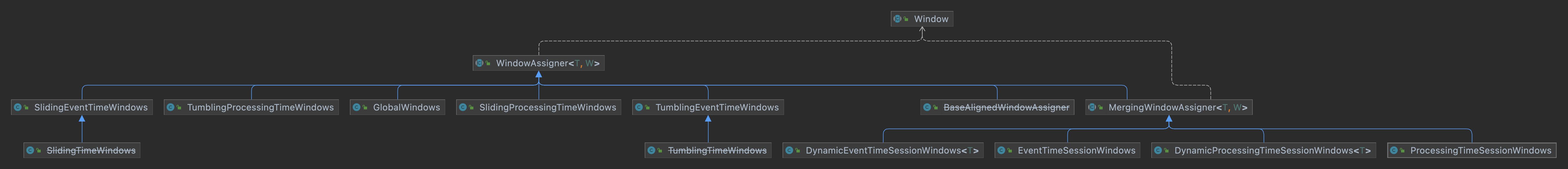Screen dimensions: 1568x169
Task: Select the WindowAssigner<T, W> node
Action: [x=539, y=63]
